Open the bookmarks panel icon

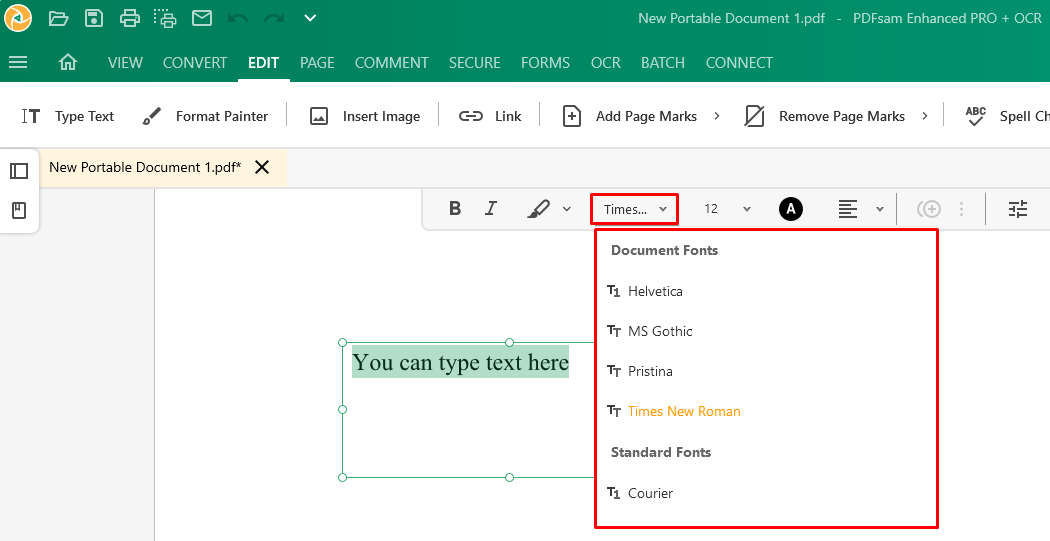pyautogui.click(x=19, y=210)
